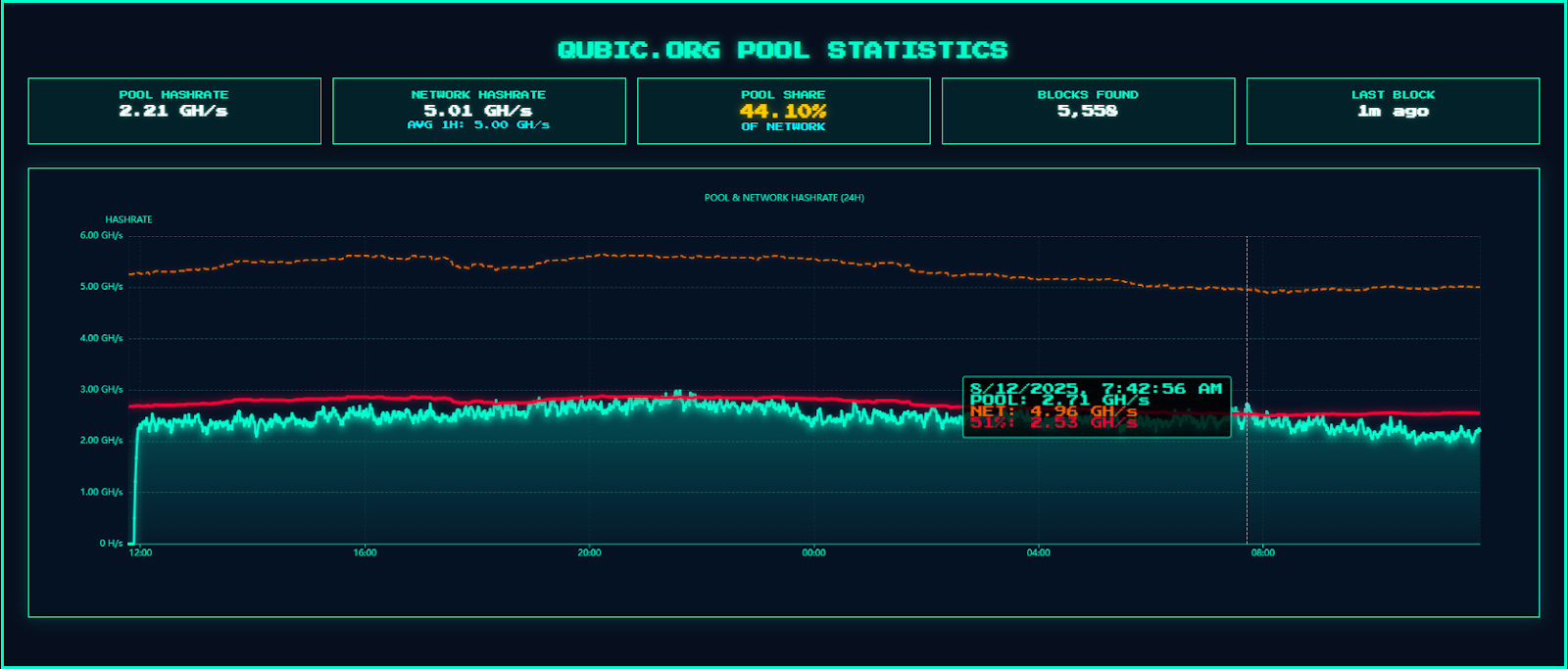The height and width of the screenshot is (669, 1568).
Task: Jump to the 12:00 time axis label
Action: point(140,553)
